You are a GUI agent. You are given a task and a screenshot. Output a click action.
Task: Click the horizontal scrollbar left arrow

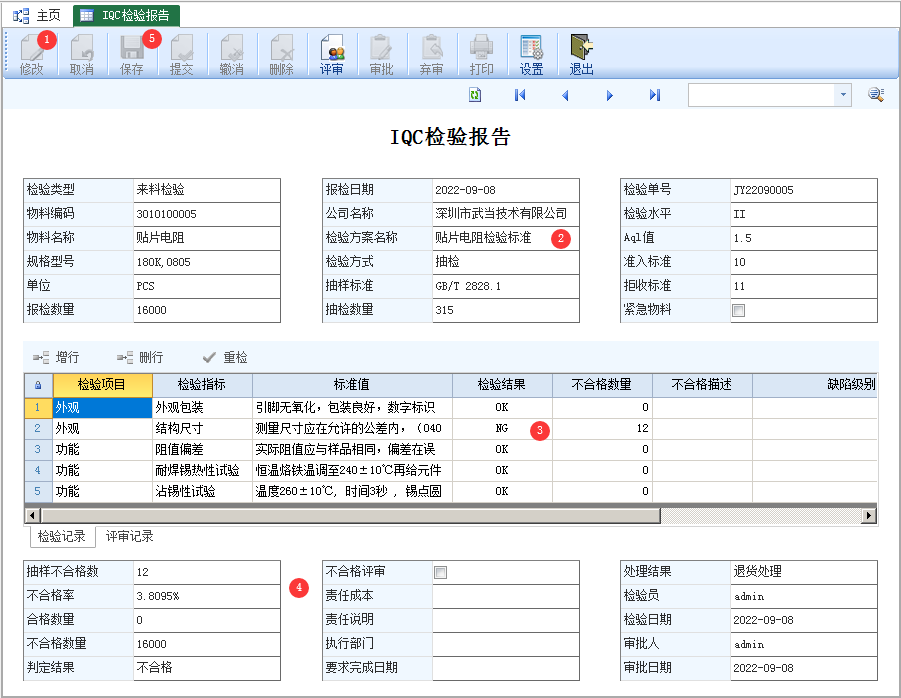click(33, 515)
